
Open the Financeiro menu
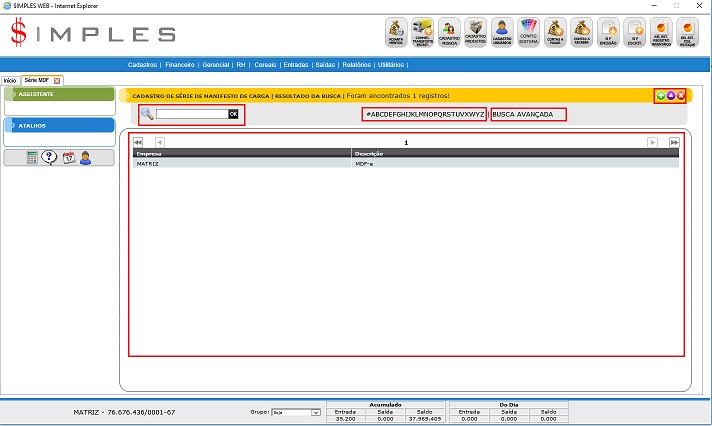click(x=180, y=65)
